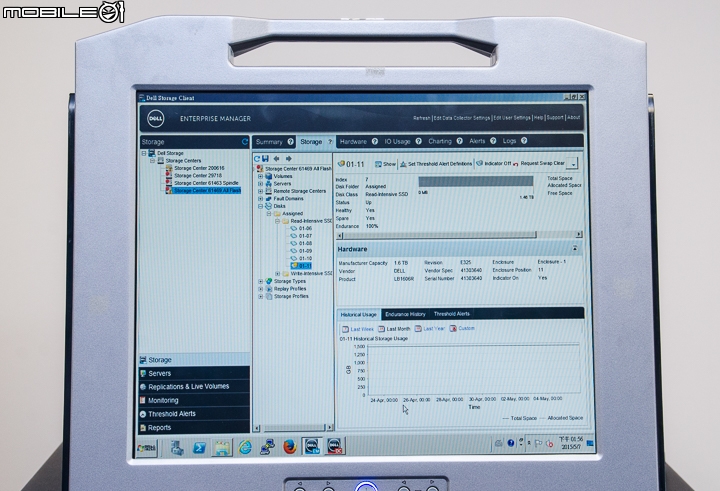Go forward with the right arrow icon
Viewport: 720px width, 491px height.
tap(288, 158)
